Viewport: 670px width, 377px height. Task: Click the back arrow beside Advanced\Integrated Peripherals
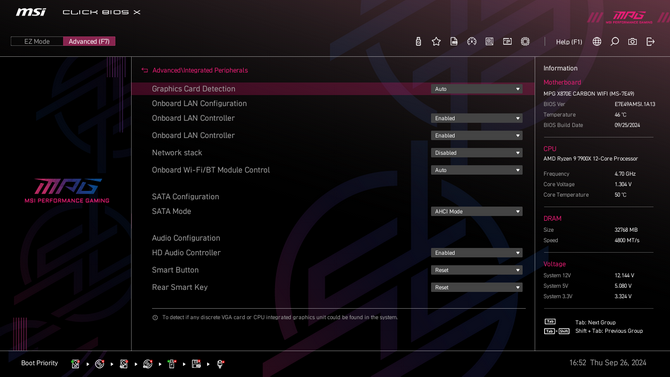coord(145,71)
